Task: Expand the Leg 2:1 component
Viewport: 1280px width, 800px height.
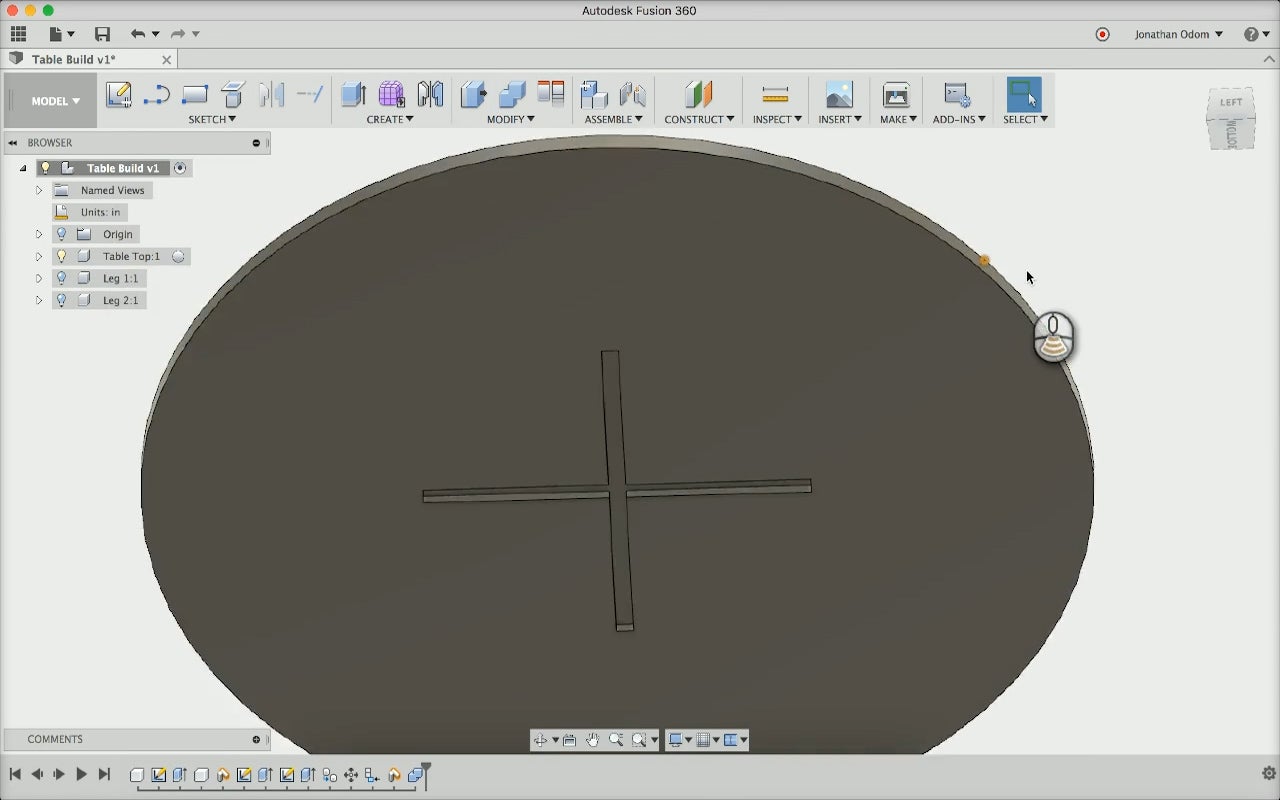Action: click(39, 300)
